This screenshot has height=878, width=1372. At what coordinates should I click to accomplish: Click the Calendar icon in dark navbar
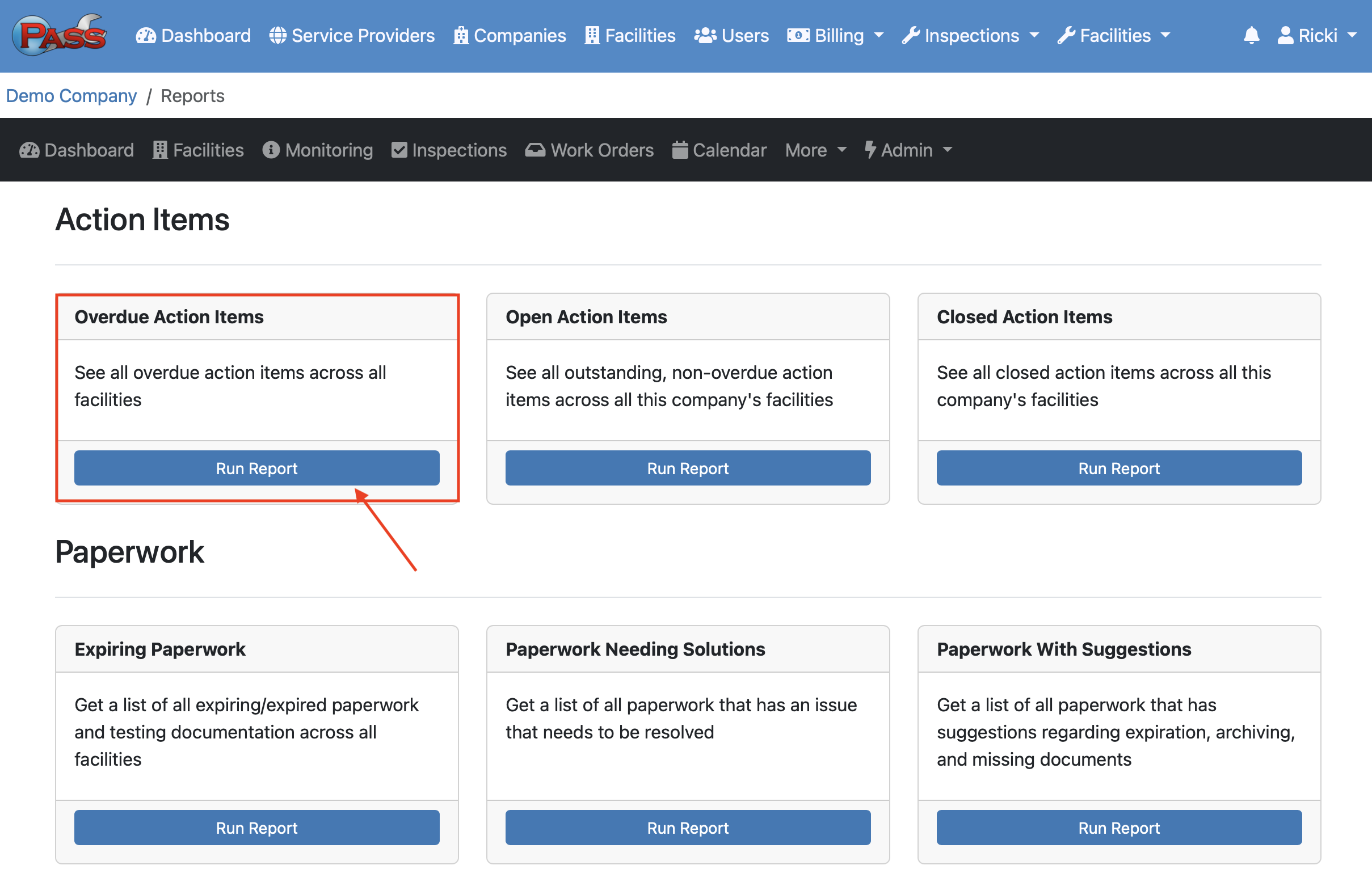(x=680, y=150)
